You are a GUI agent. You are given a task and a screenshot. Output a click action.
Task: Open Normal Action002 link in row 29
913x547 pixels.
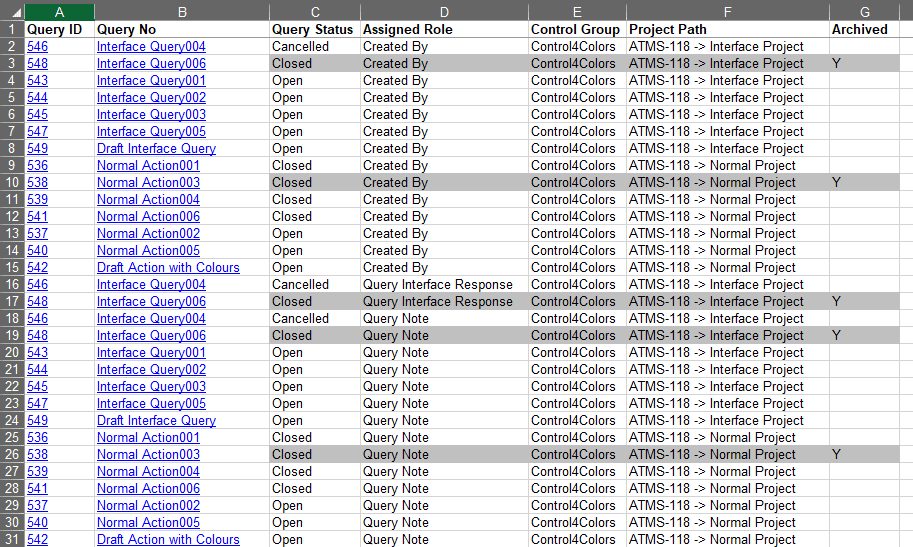pyautogui.click(x=148, y=506)
